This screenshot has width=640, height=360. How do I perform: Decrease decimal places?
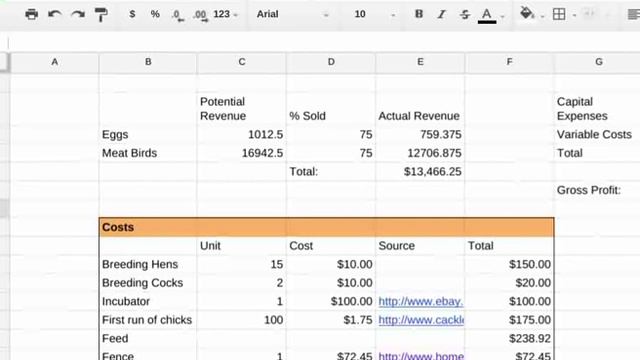coord(178,15)
